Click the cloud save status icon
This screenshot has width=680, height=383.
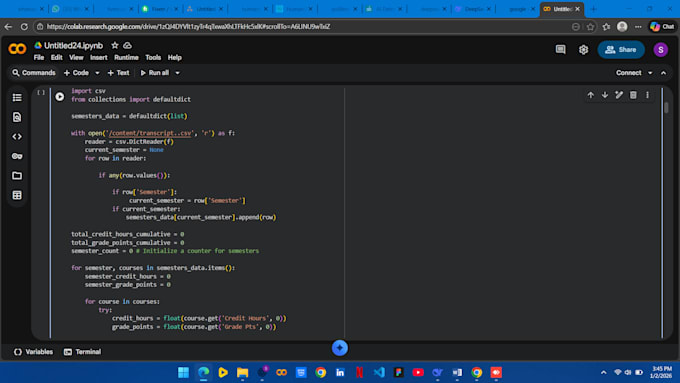tap(128, 45)
